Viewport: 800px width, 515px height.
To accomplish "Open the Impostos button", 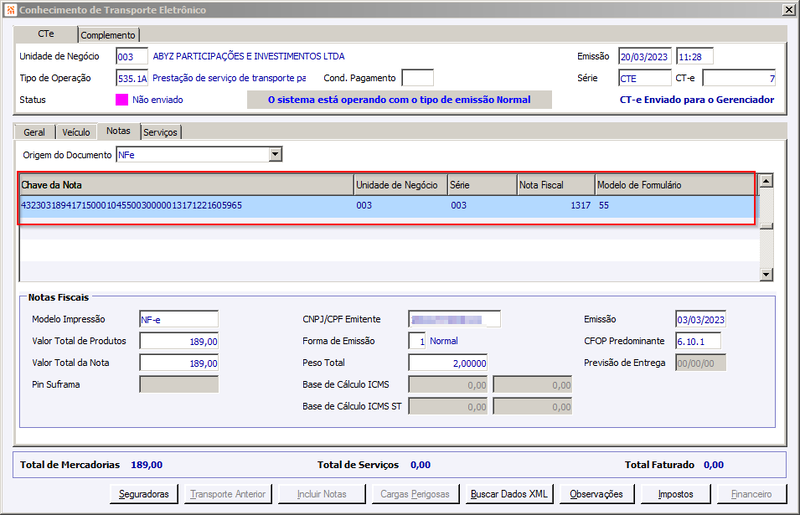I will click(676, 494).
